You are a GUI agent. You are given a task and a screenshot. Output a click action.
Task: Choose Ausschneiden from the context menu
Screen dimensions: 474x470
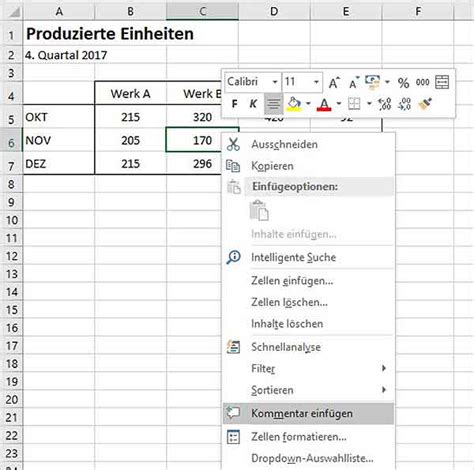pyautogui.click(x=308, y=145)
